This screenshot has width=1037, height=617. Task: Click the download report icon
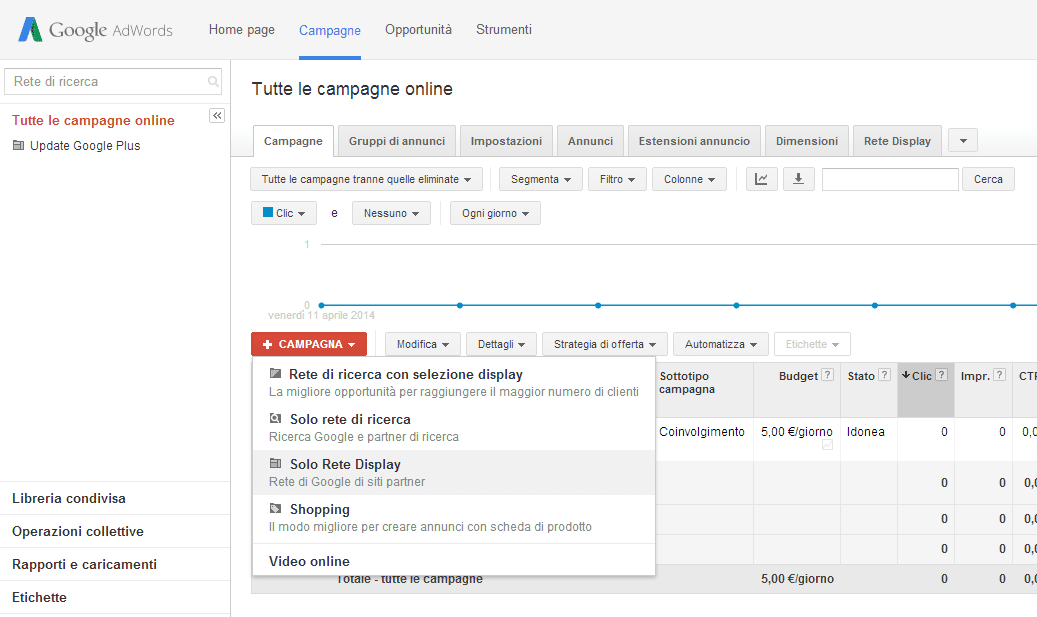(796, 179)
